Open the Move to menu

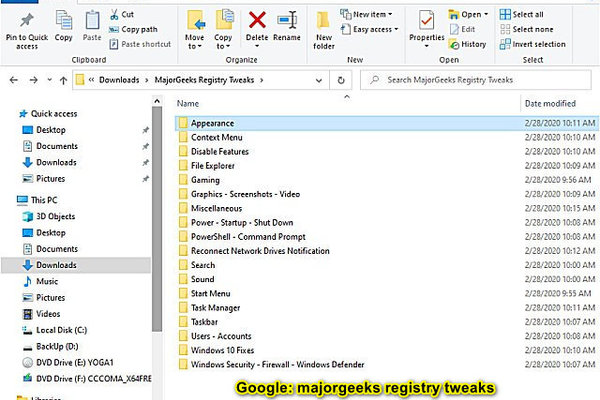point(194,29)
